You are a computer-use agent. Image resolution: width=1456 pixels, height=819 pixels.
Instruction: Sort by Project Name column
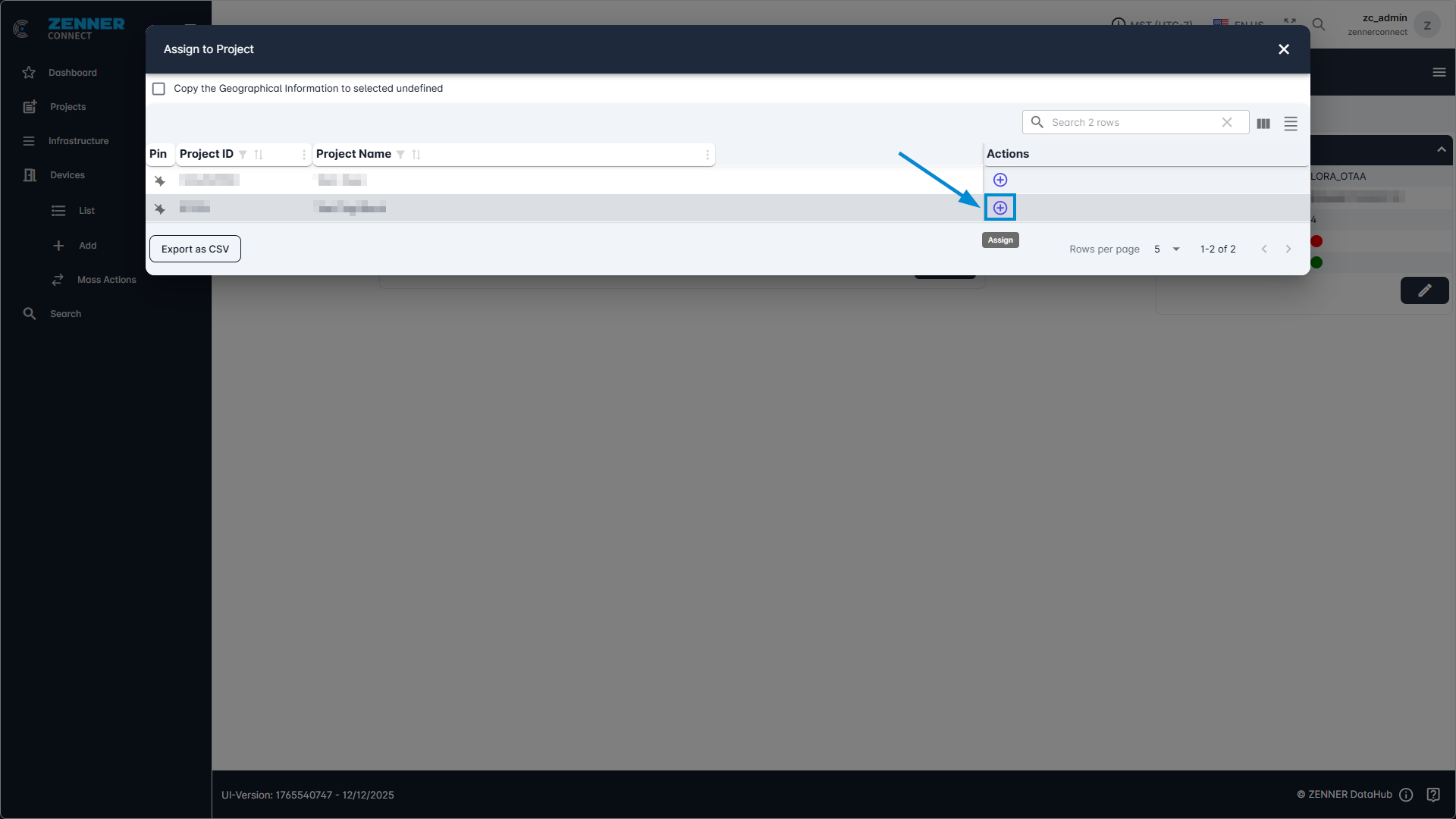pyautogui.click(x=416, y=155)
